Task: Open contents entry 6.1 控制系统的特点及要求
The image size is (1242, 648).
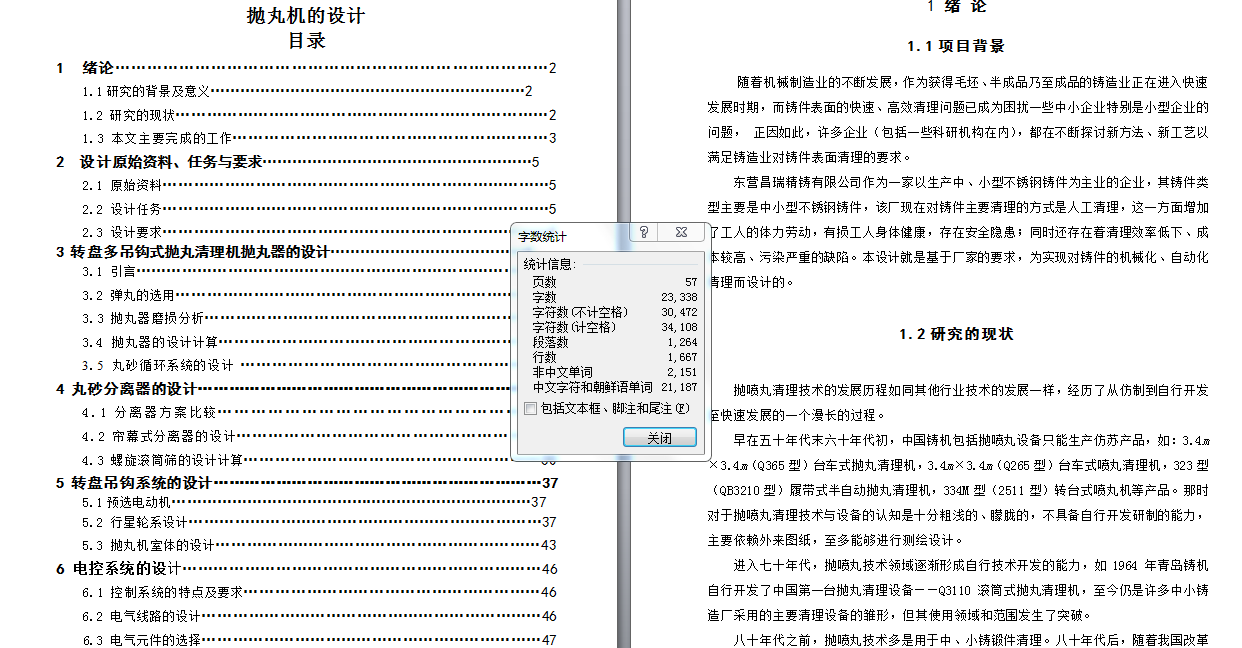Action: pyautogui.click(x=319, y=592)
